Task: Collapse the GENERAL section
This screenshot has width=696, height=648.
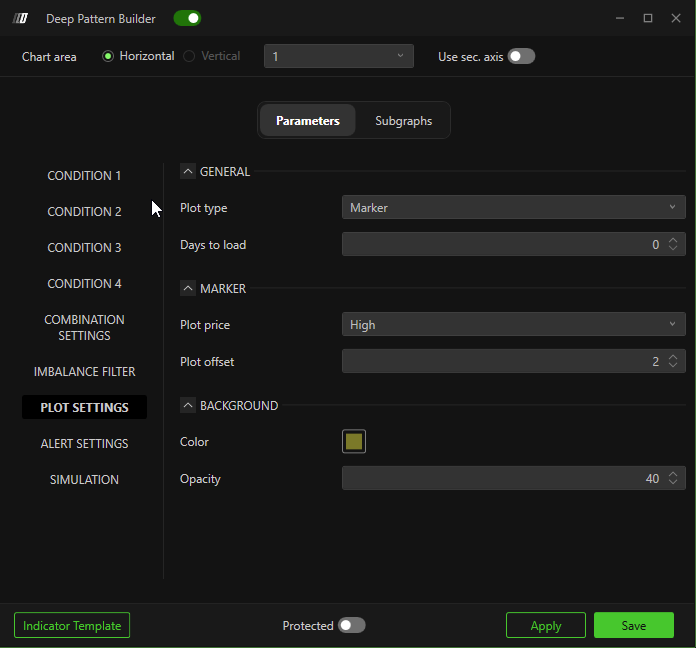Action: click(188, 172)
